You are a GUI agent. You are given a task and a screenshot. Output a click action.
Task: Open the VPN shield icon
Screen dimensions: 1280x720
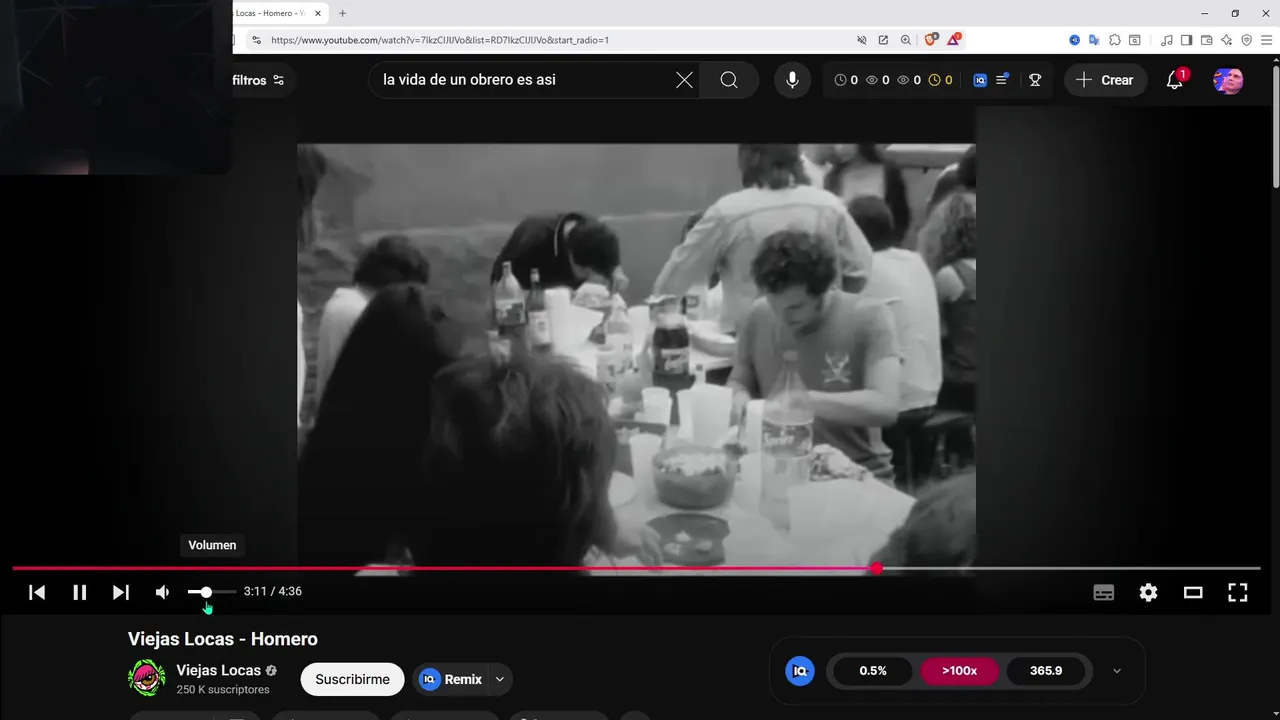1246,40
